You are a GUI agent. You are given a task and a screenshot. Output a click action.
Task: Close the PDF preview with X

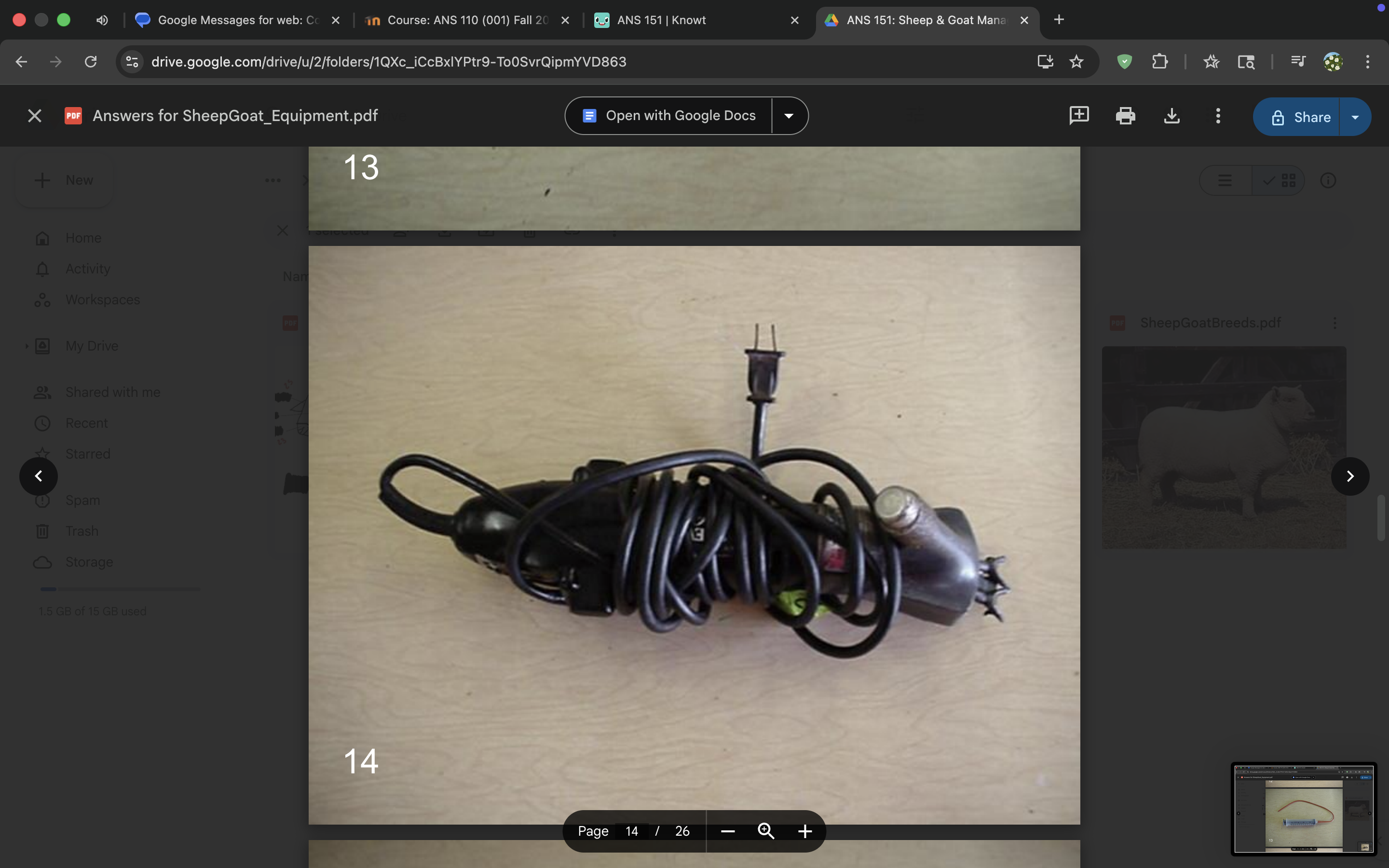click(x=34, y=116)
